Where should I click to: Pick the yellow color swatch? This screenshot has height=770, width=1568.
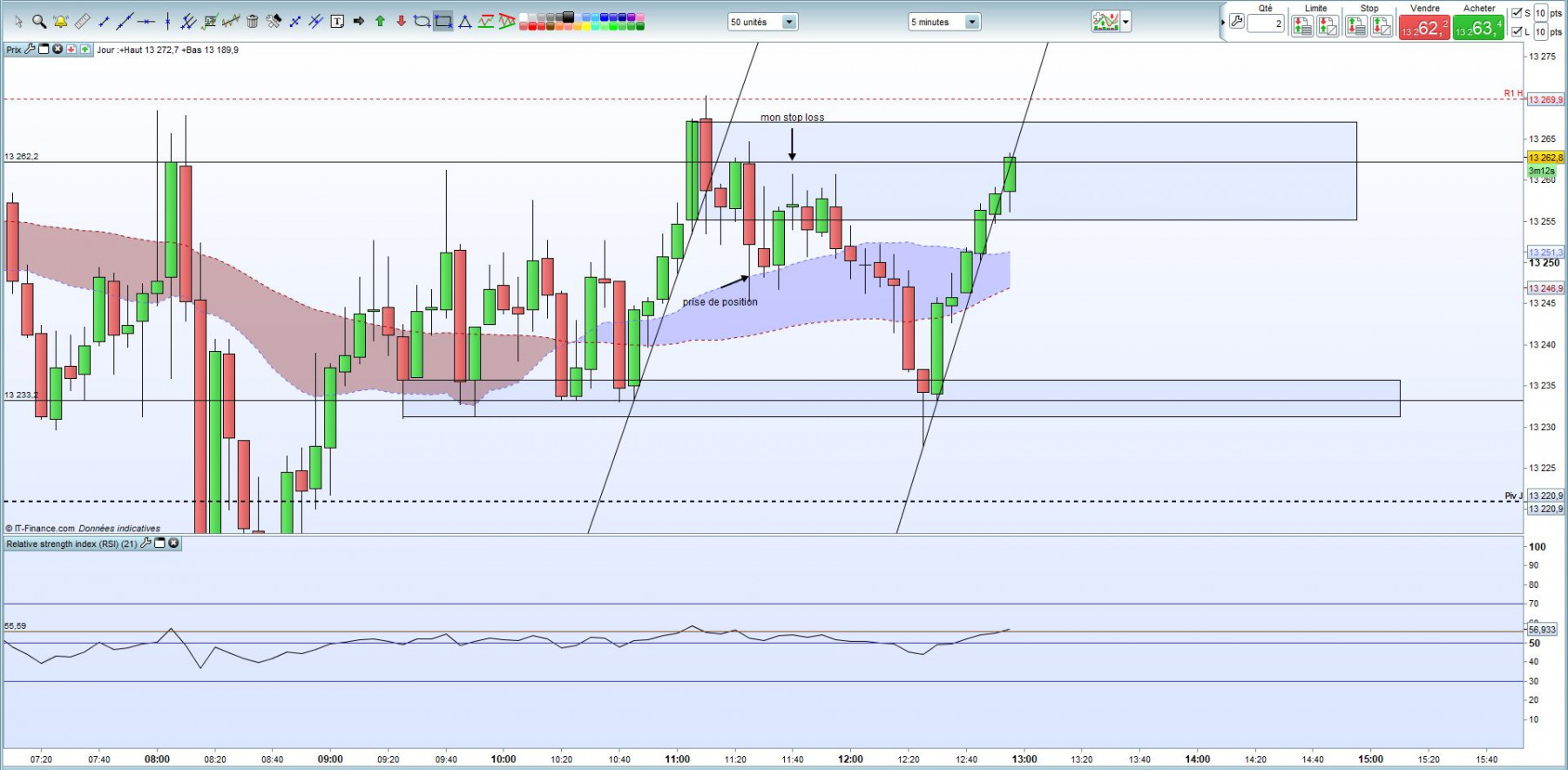(x=586, y=26)
